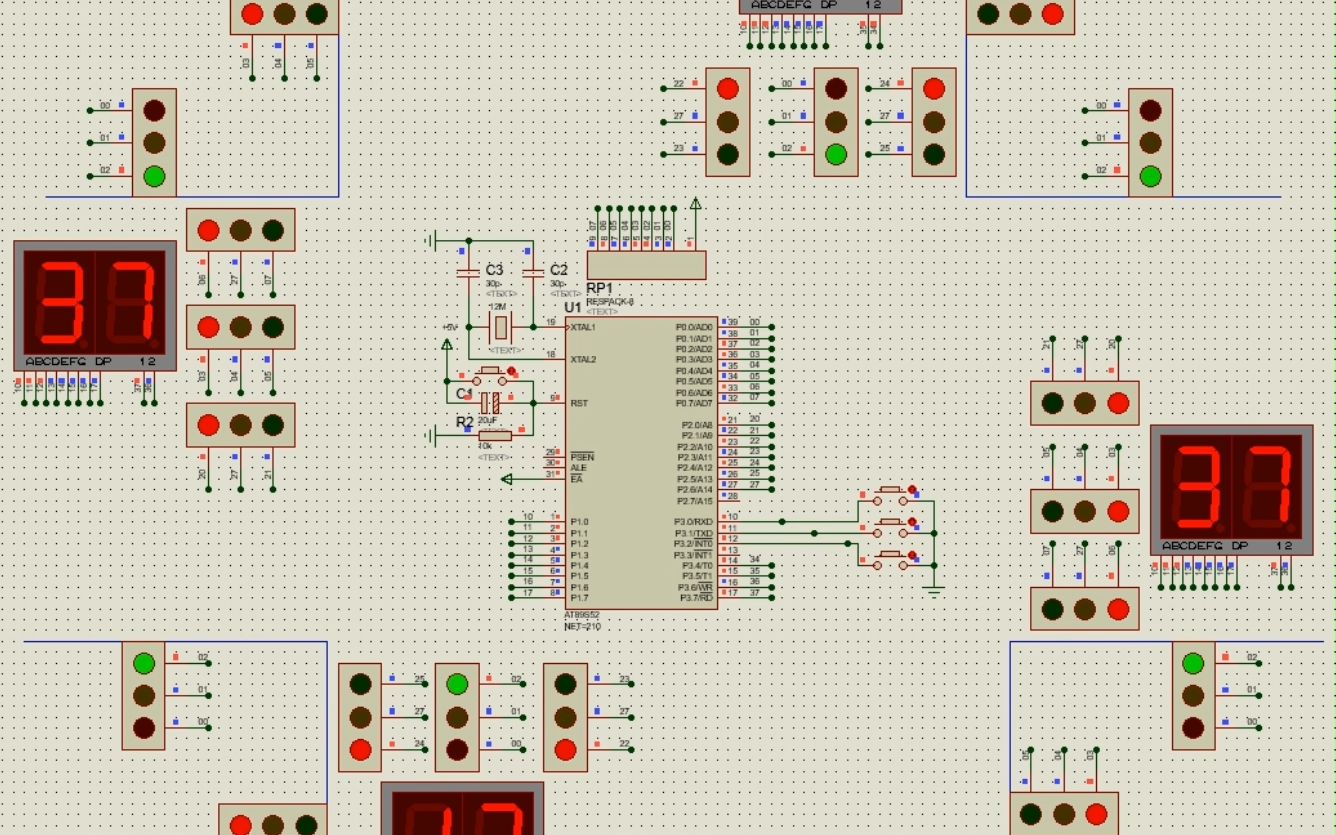Image resolution: width=1336 pixels, height=835 pixels.
Task: Select the left seven-segment display showing 31
Action: pos(95,306)
